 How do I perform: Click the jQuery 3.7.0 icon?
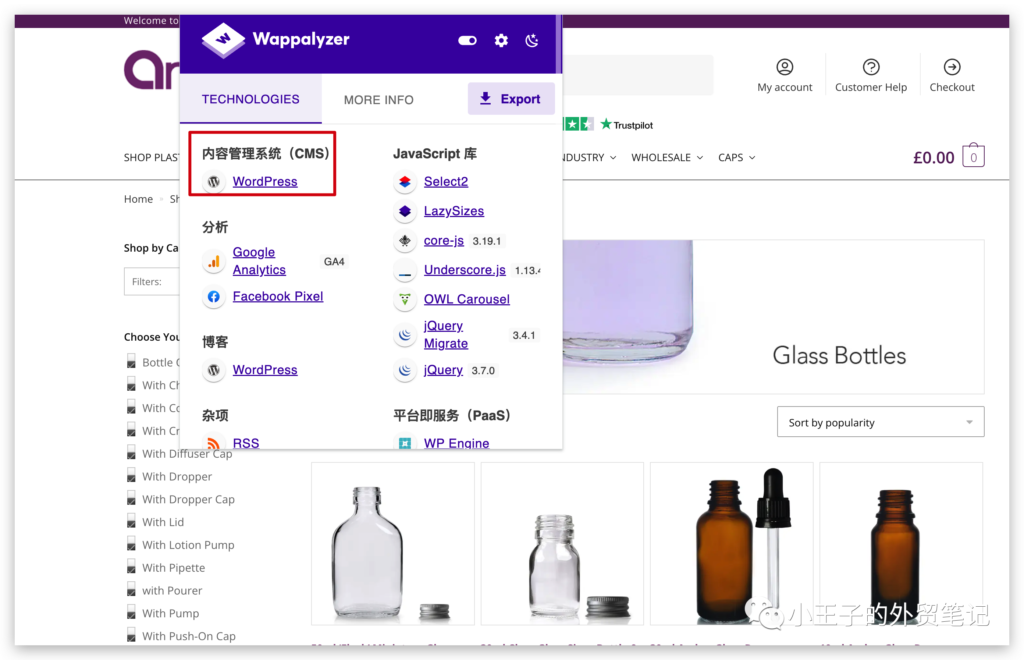coord(405,370)
